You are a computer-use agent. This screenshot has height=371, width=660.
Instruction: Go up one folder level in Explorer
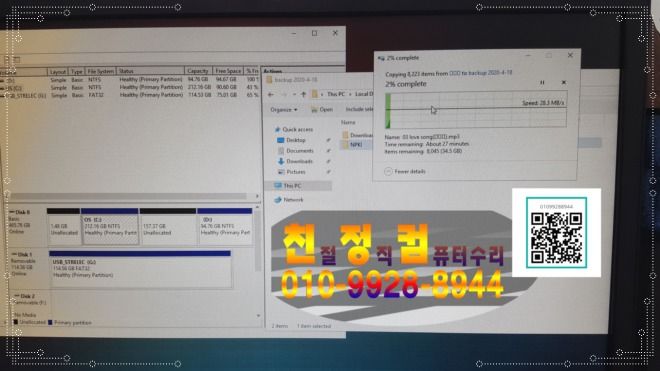tap(303, 94)
